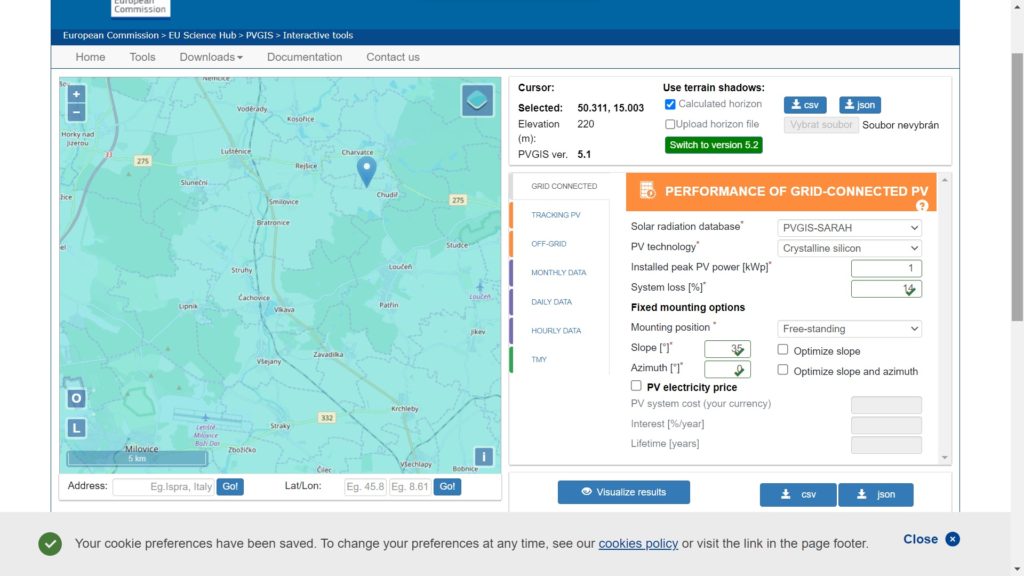1024x576 pixels.
Task: Click the longitude input field
Action: click(409, 487)
